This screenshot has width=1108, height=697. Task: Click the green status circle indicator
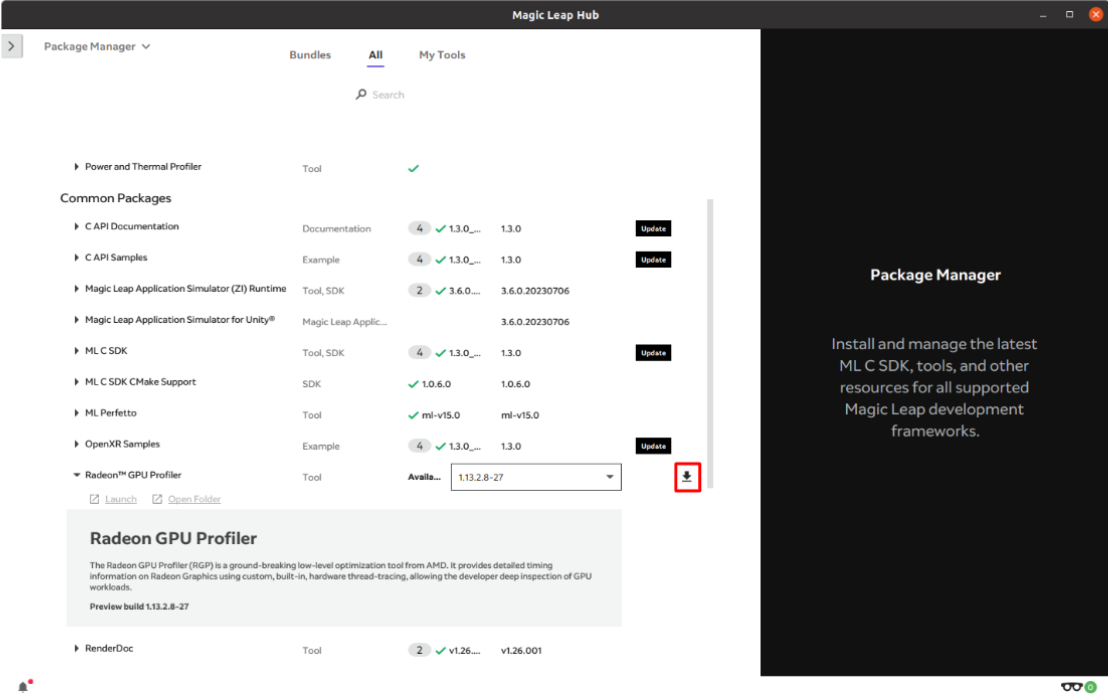(1090, 686)
